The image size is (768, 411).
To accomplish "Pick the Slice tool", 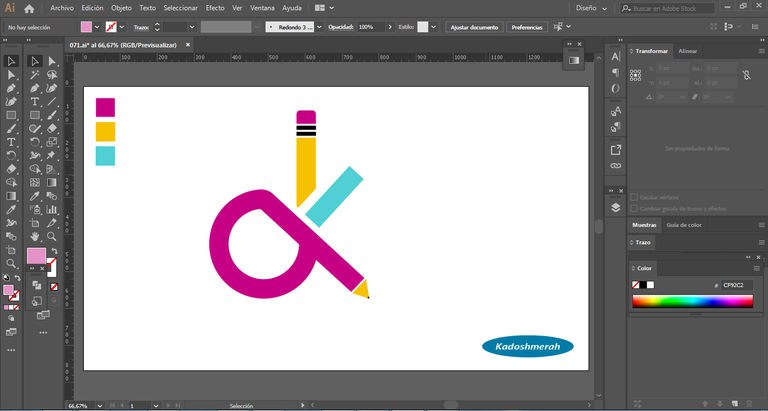I will 52,223.
